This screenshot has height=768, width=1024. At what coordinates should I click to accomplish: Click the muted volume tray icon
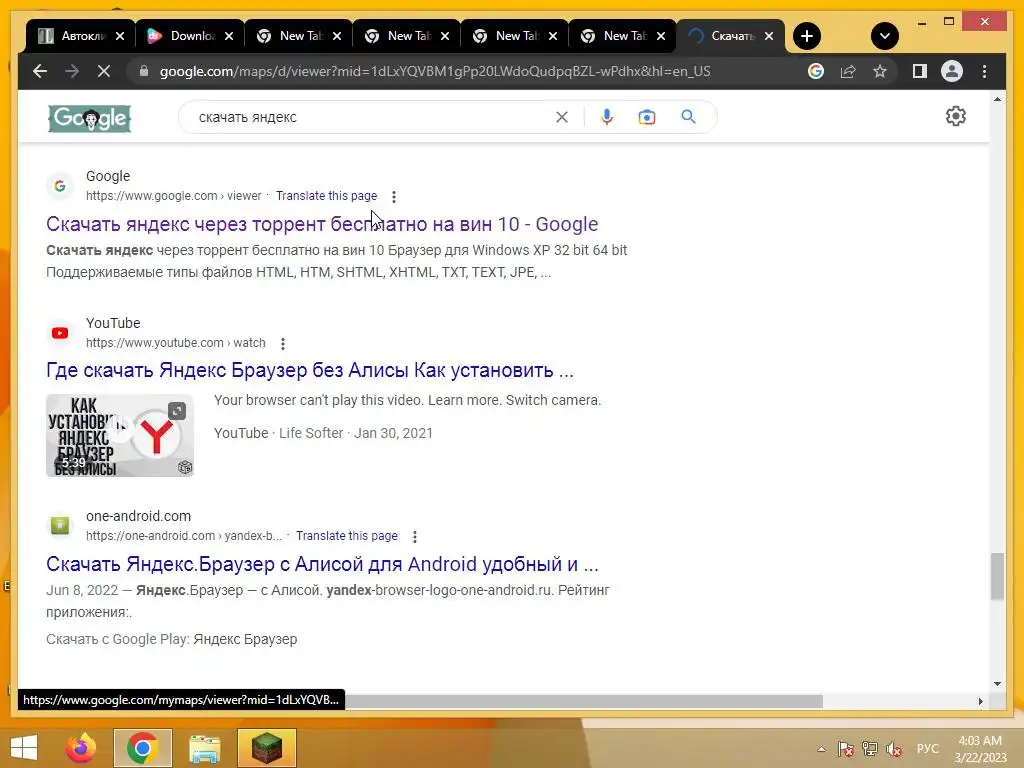(894, 749)
